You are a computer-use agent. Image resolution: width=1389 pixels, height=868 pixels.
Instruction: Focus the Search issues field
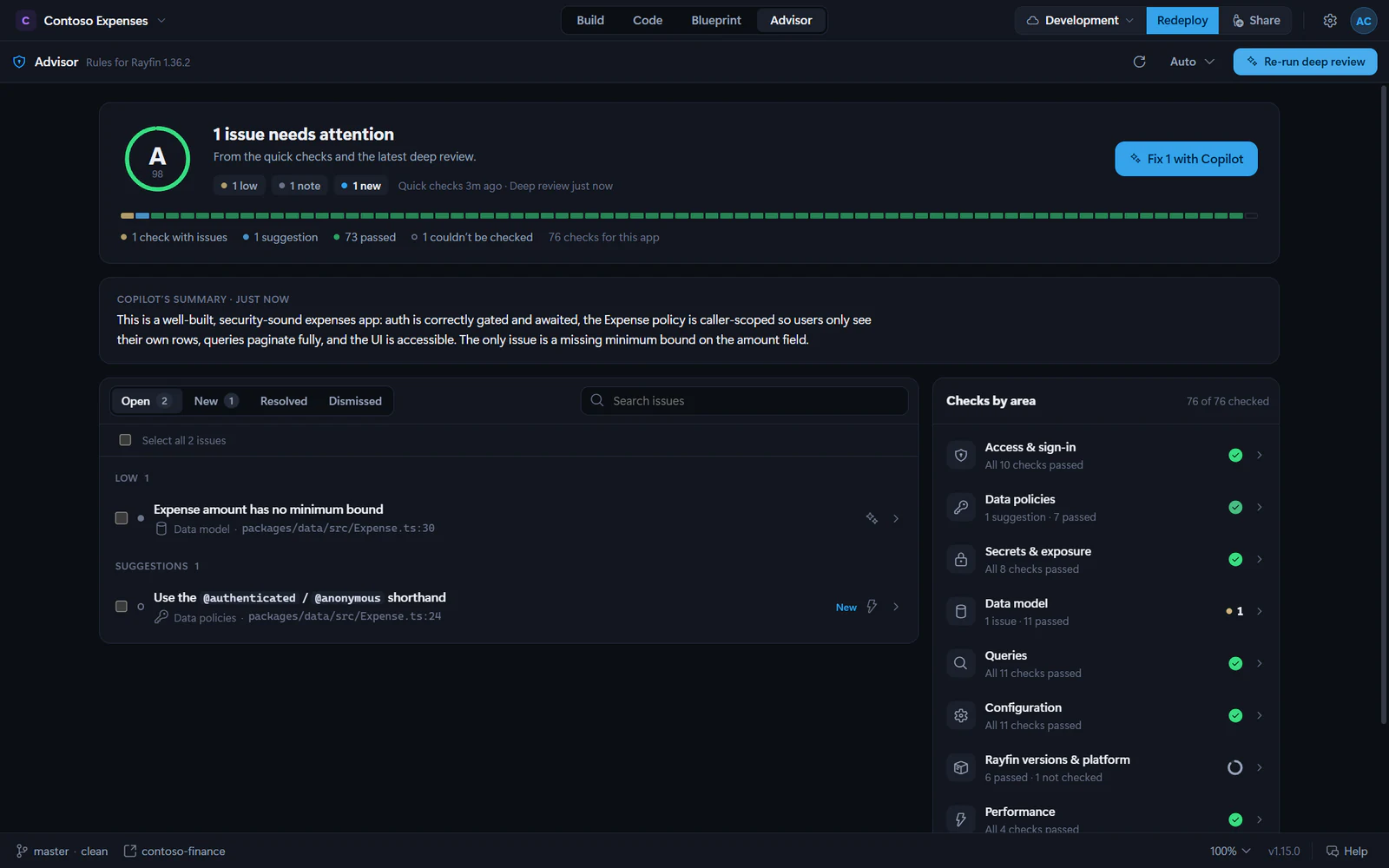[744, 401]
